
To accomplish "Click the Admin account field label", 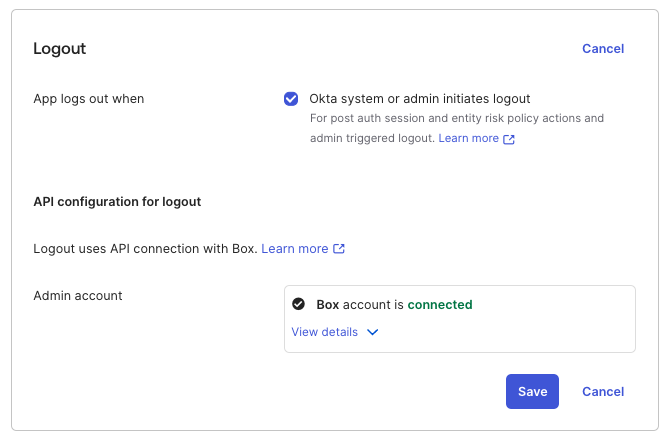I will (x=78, y=295).
